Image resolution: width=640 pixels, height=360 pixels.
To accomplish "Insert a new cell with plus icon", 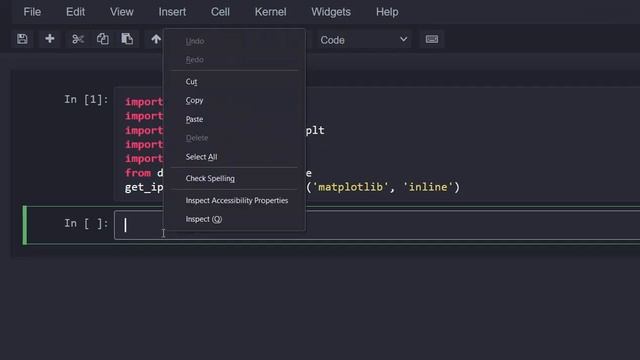I will click(x=50, y=39).
